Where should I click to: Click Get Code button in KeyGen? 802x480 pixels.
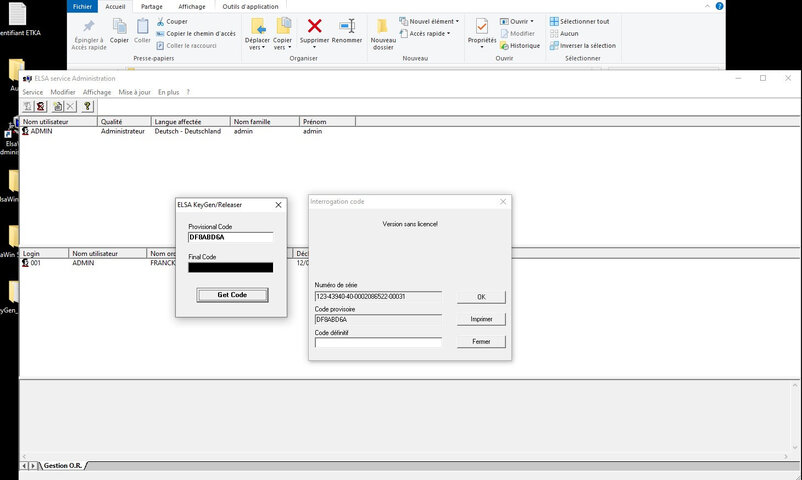coord(232,295)
